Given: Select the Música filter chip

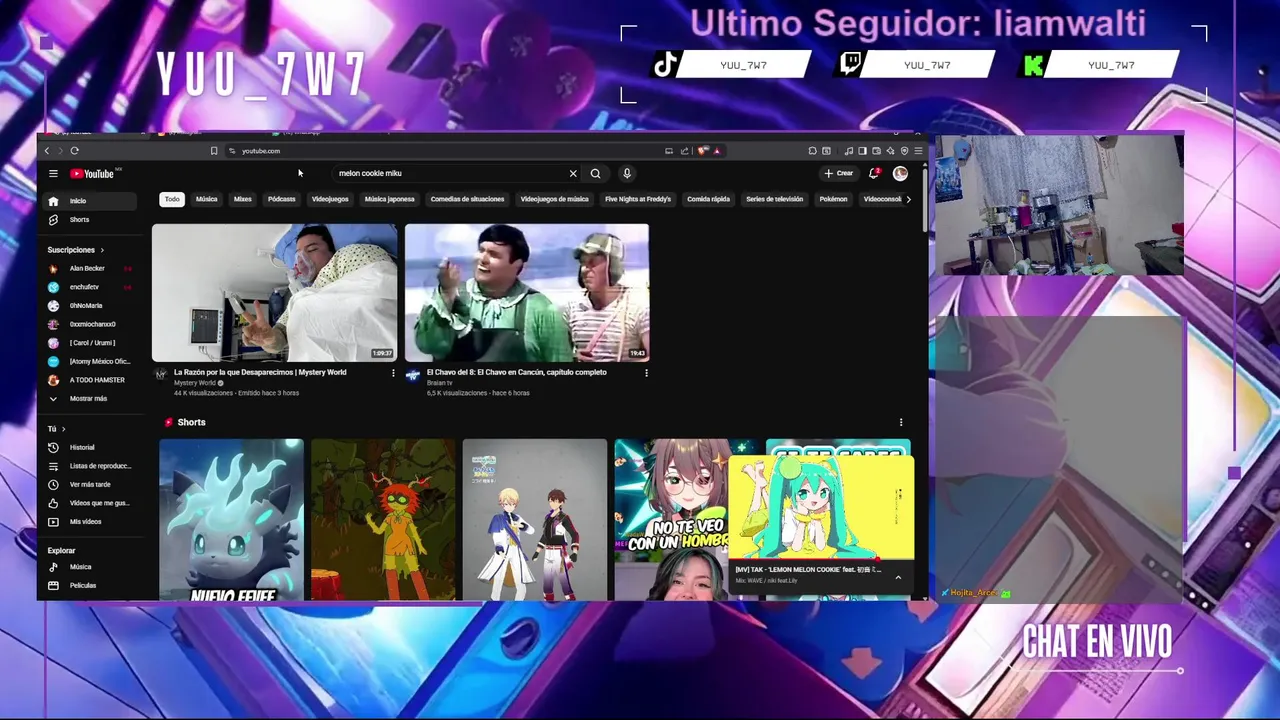Looking at the screenshot, I should click(207, 199).
